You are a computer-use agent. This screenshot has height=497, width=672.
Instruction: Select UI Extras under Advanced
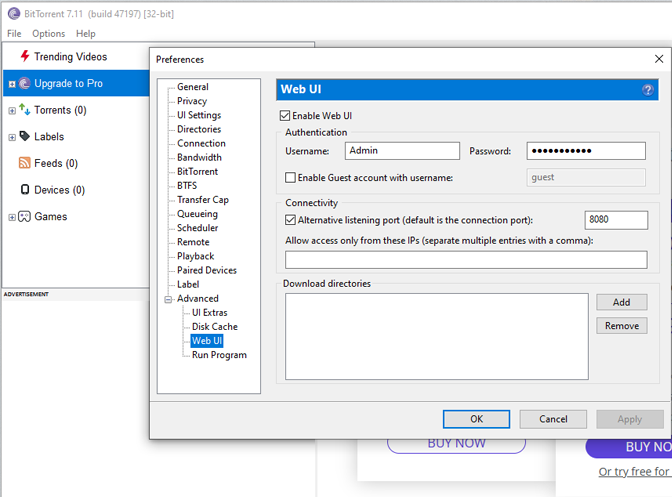[210, 312]
